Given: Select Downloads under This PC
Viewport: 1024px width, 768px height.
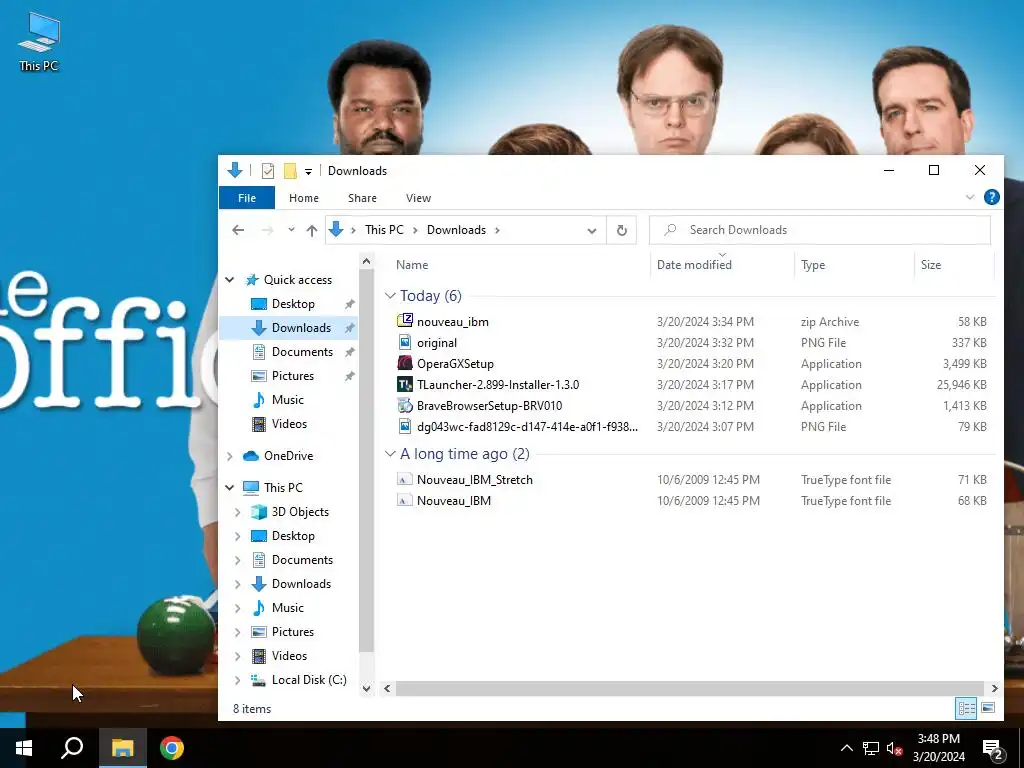Looking at the screenshot, I should [301, 584].
